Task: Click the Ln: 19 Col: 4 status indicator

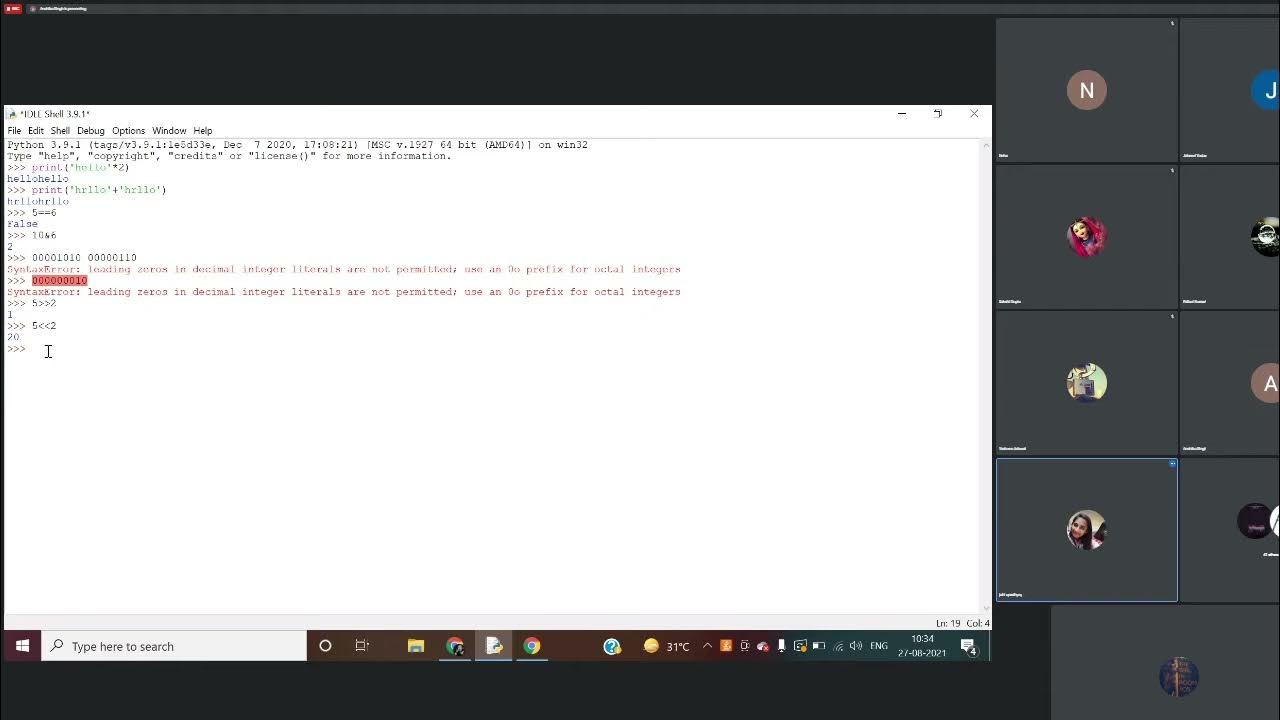Action: (x=962, y=623)
